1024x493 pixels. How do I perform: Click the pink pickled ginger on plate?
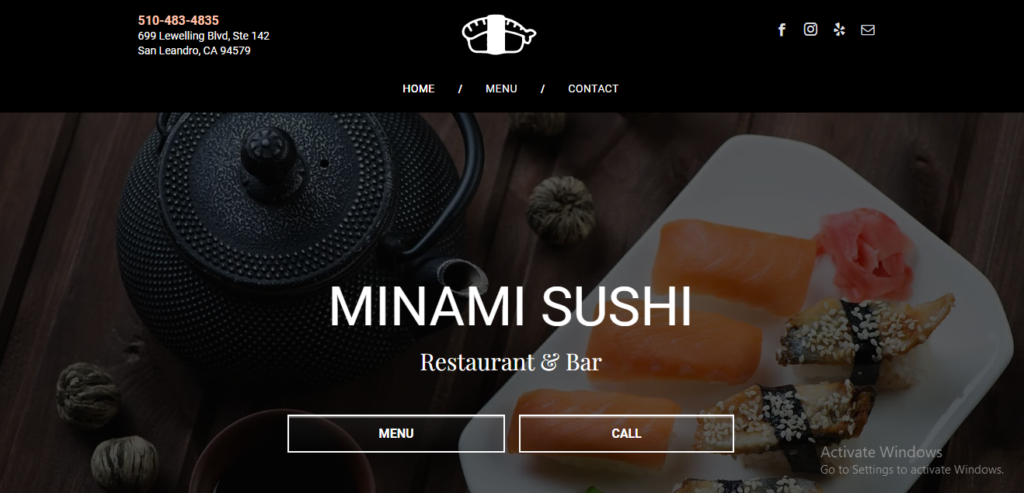[x=865, y=254]
